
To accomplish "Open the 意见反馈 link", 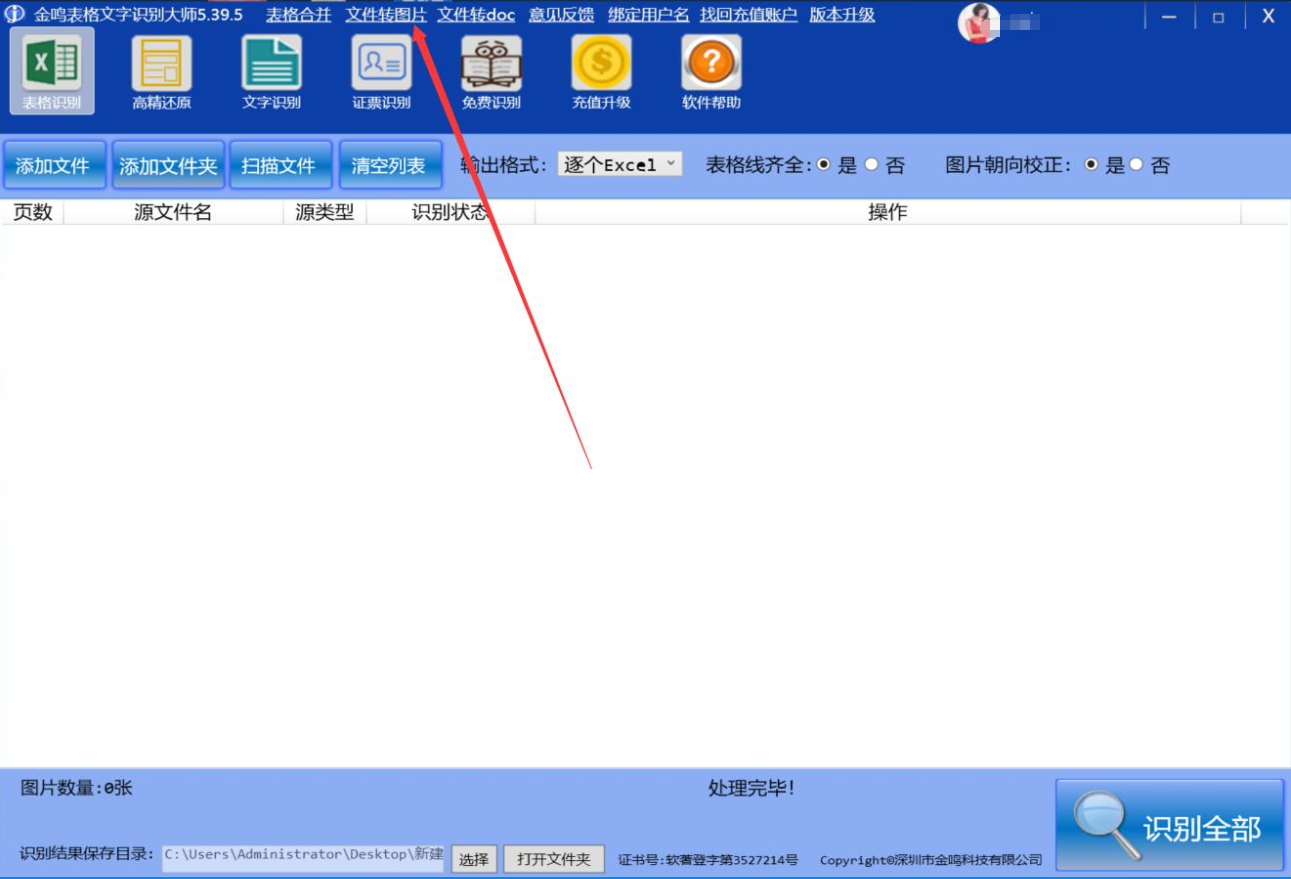I will [x=561, y=15].
